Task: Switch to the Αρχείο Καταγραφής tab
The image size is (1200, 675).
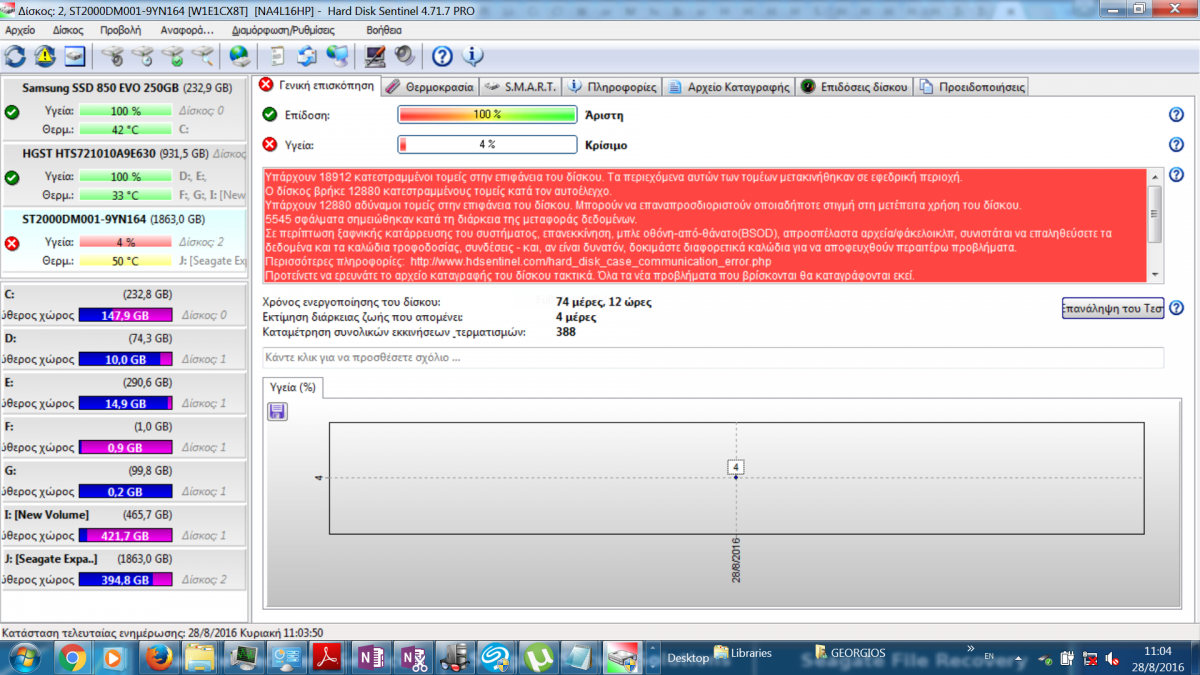Action: point(728,87)
